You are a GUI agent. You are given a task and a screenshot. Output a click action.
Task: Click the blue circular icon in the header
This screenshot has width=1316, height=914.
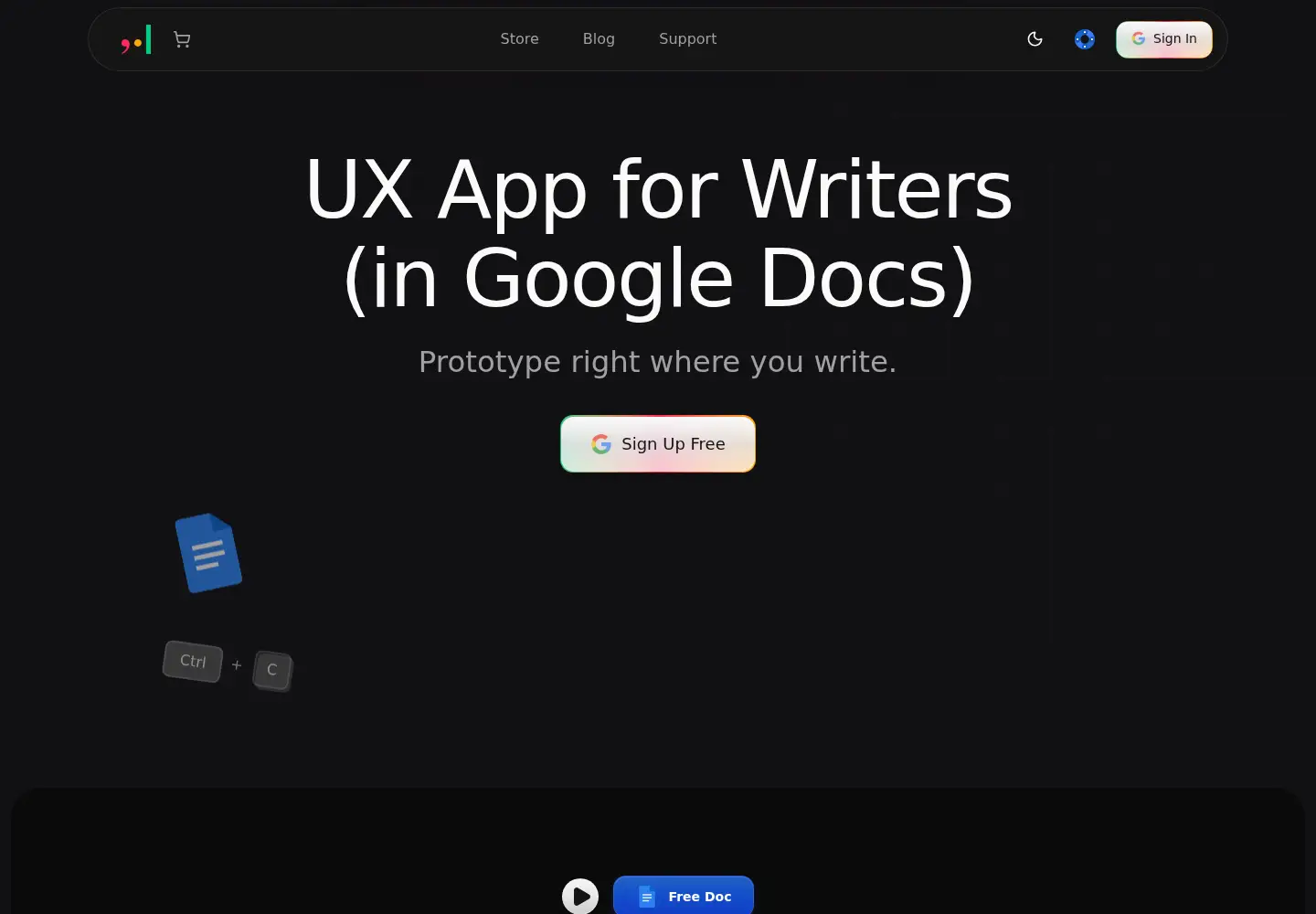[1085, 39]
